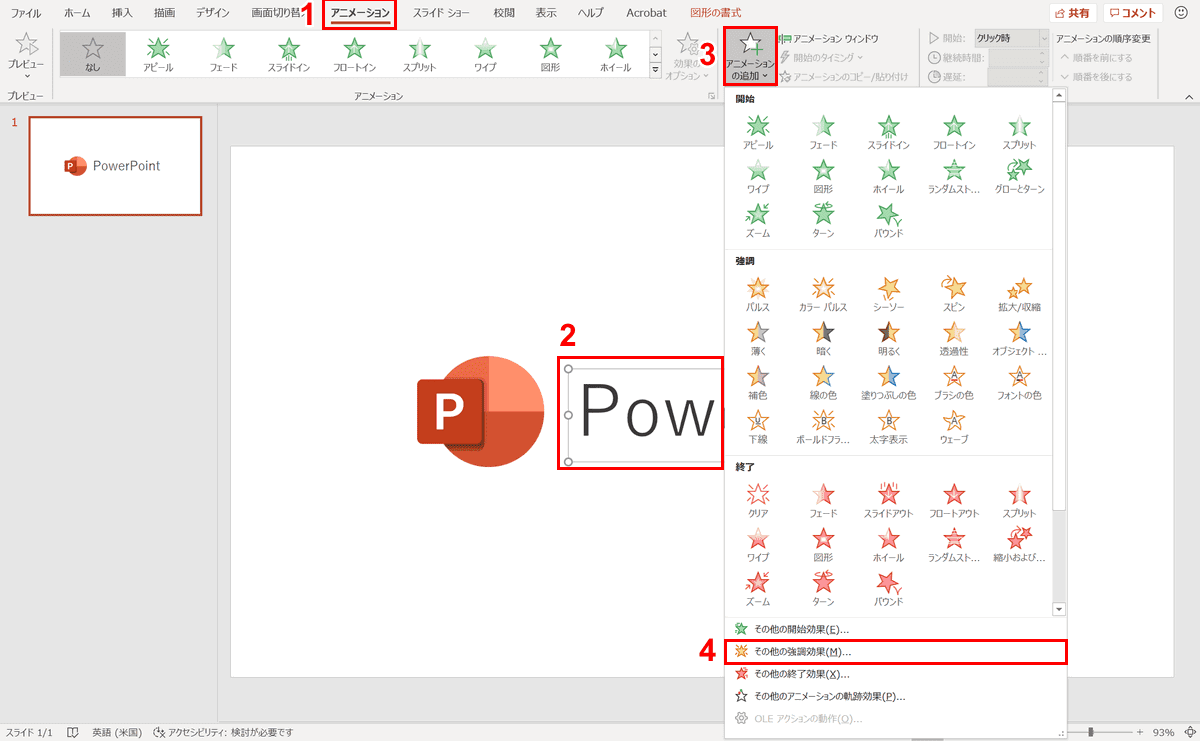Select 塗りつぶしの色 emphasis effect
This screenshot has height=741, width=1200.
click(888, 383)
